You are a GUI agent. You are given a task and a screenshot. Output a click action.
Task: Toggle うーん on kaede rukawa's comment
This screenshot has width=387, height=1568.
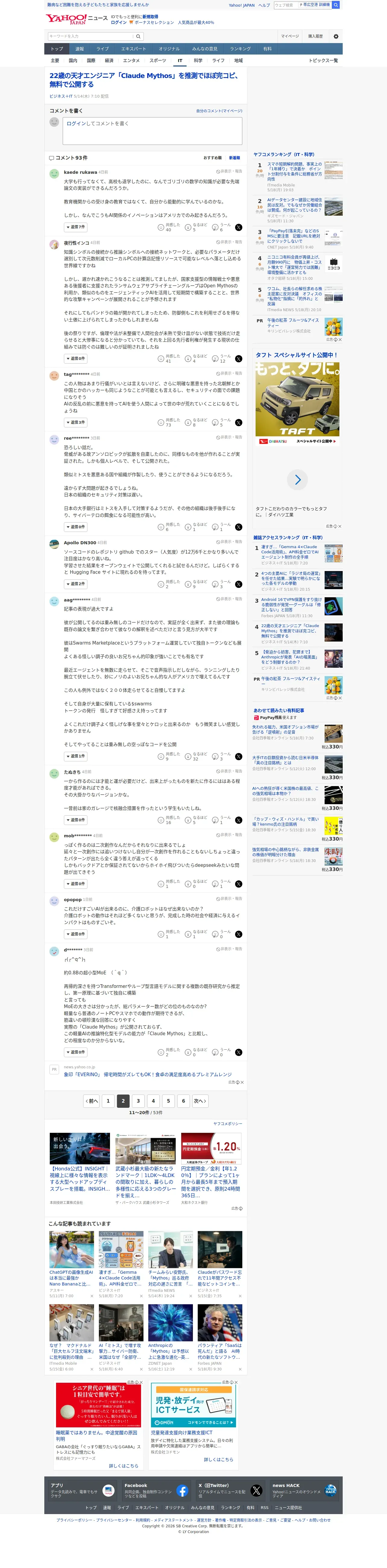tap(221, 228)
